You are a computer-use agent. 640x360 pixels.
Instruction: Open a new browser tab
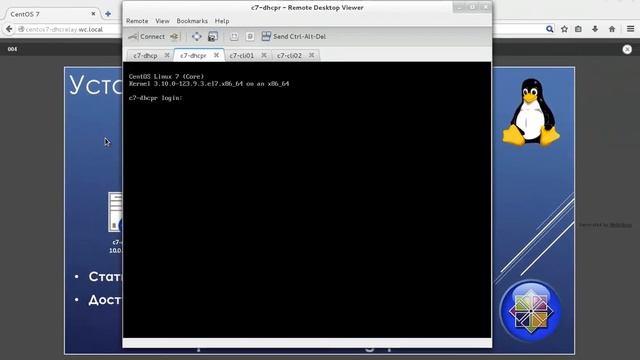[x=108, y=14]
